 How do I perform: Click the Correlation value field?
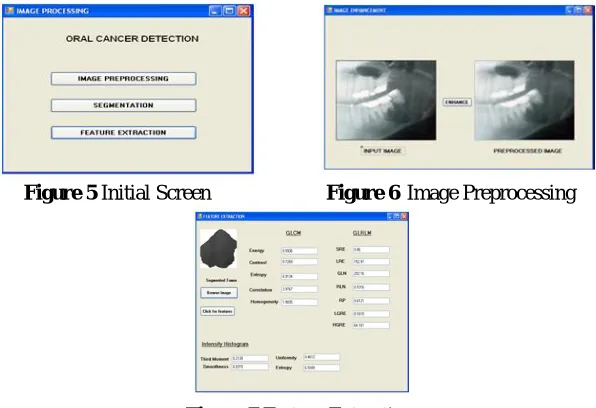[300, 289]
